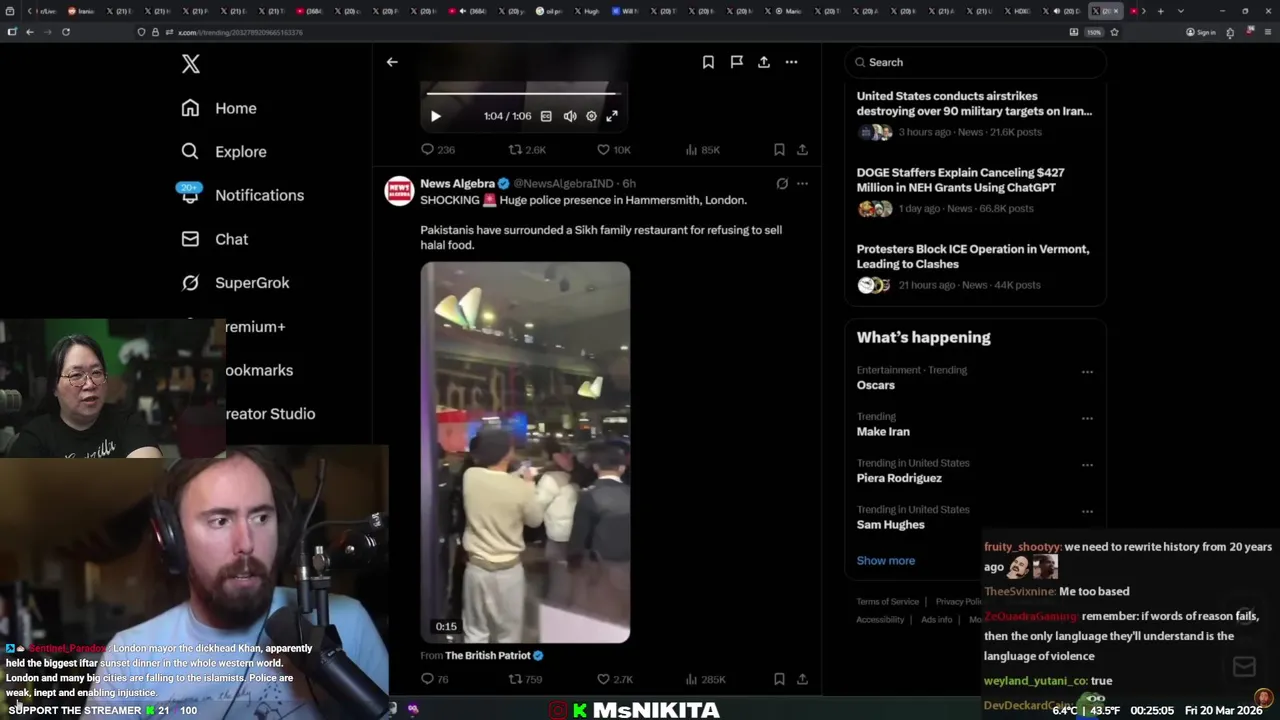Open messages drawer envelope icon
Screen dimensions: 1280x720
1244,667
